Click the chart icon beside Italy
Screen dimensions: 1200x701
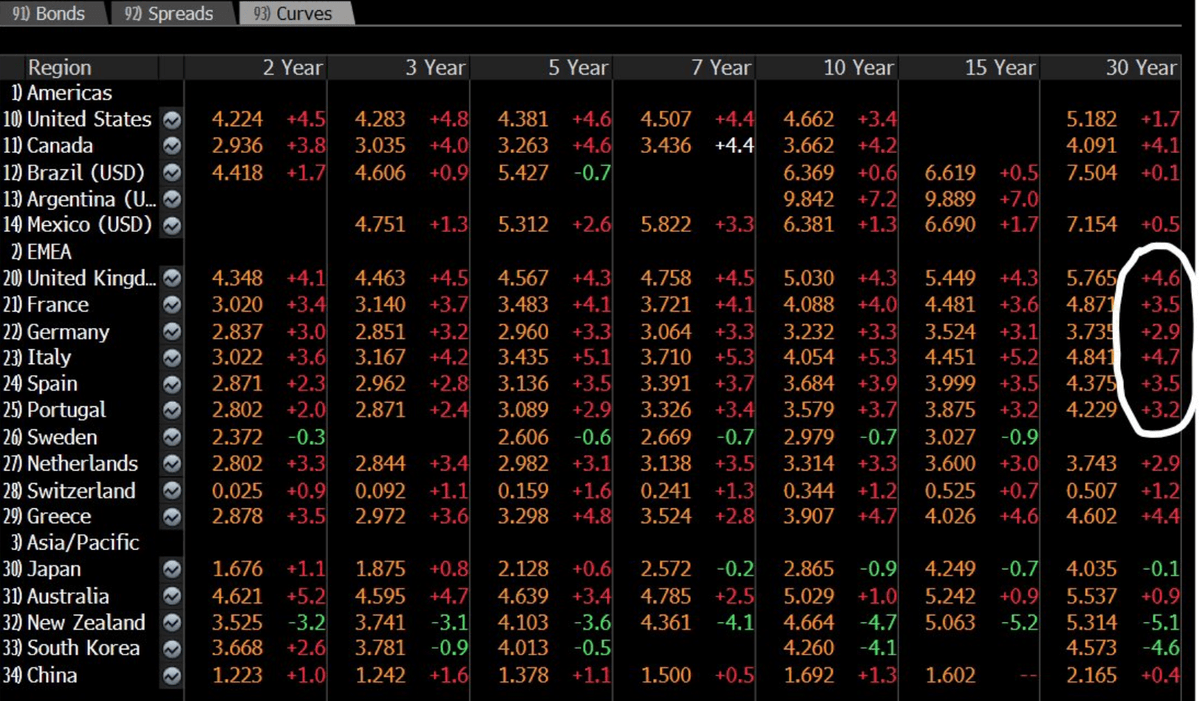172,358
